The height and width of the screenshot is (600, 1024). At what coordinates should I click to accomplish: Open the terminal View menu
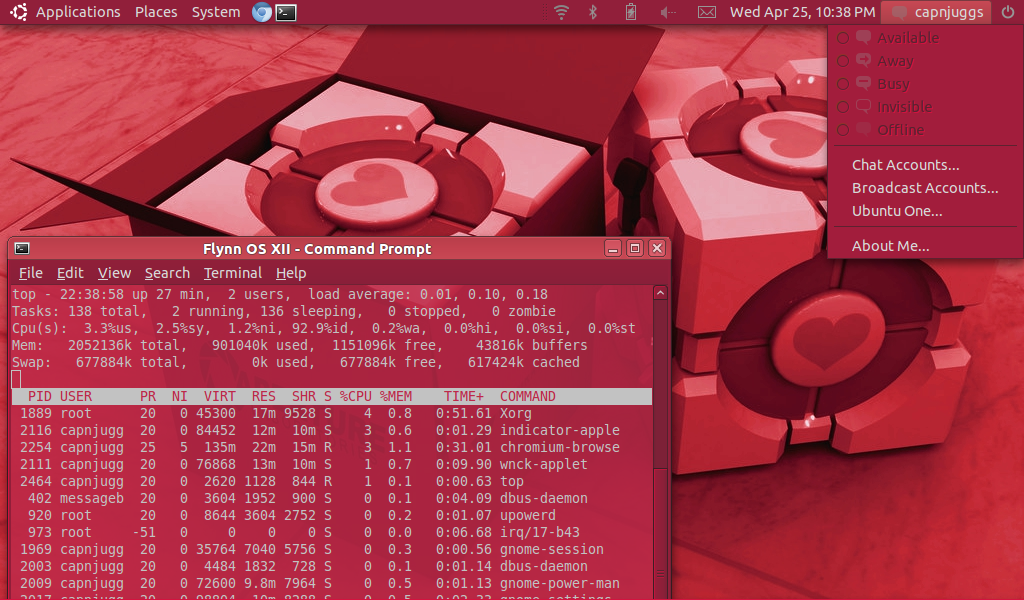[114, 273]
